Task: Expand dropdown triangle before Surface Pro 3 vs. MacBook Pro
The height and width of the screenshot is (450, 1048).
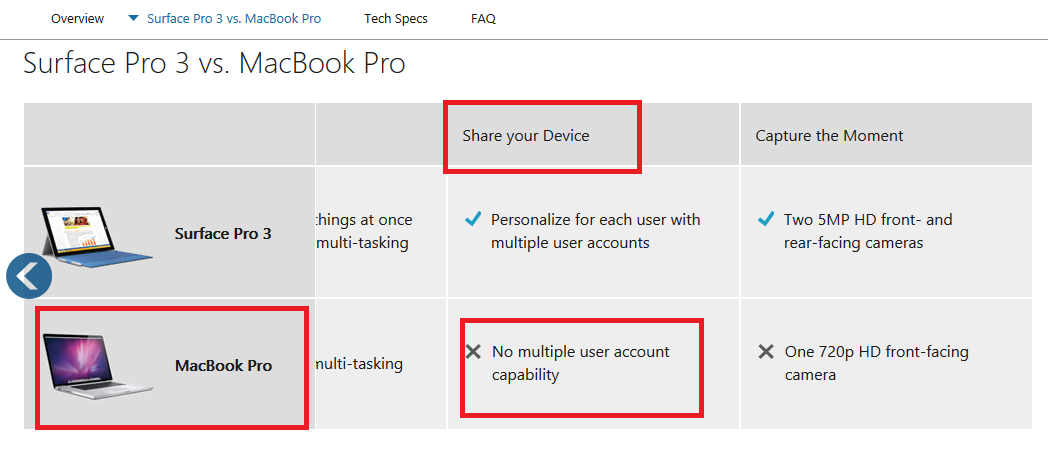Action: pyautogui.click(x=134, y=18)
